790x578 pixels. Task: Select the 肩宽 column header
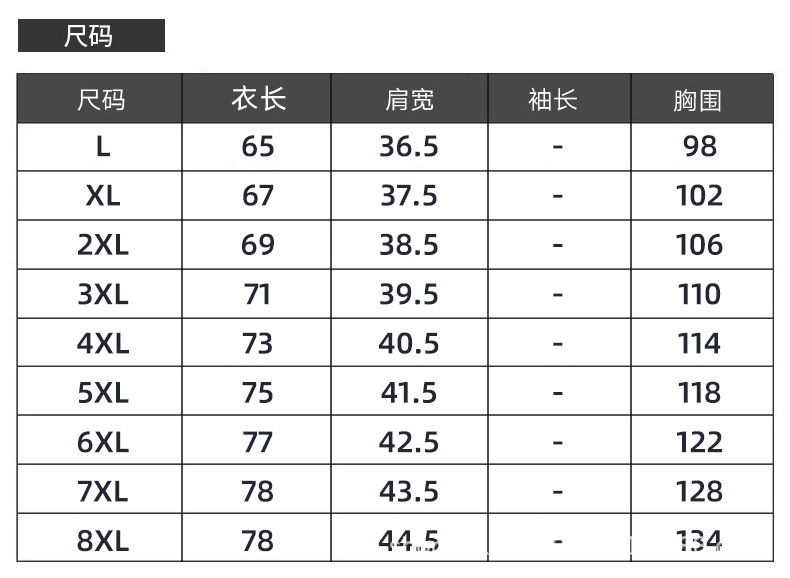tap(409, 99)
